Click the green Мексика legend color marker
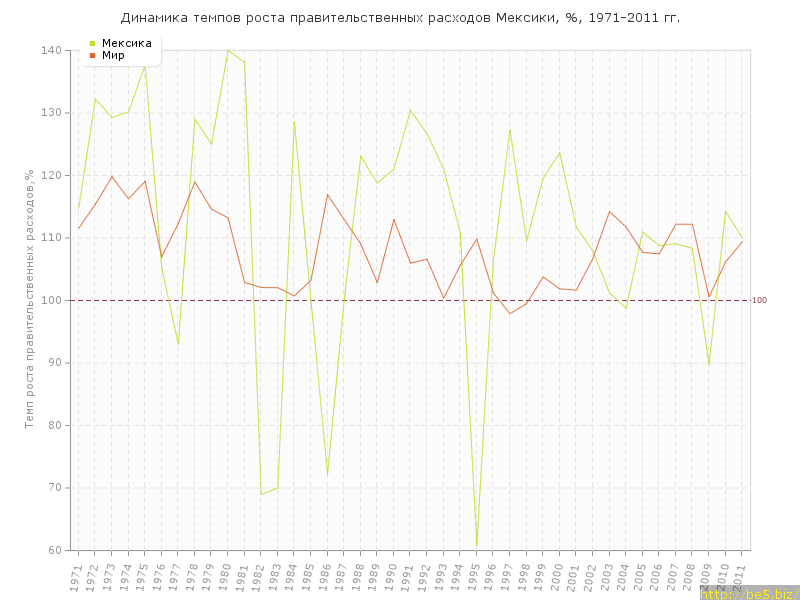The image size is (800, 600). pyautogui.click(x=93, y=43)
